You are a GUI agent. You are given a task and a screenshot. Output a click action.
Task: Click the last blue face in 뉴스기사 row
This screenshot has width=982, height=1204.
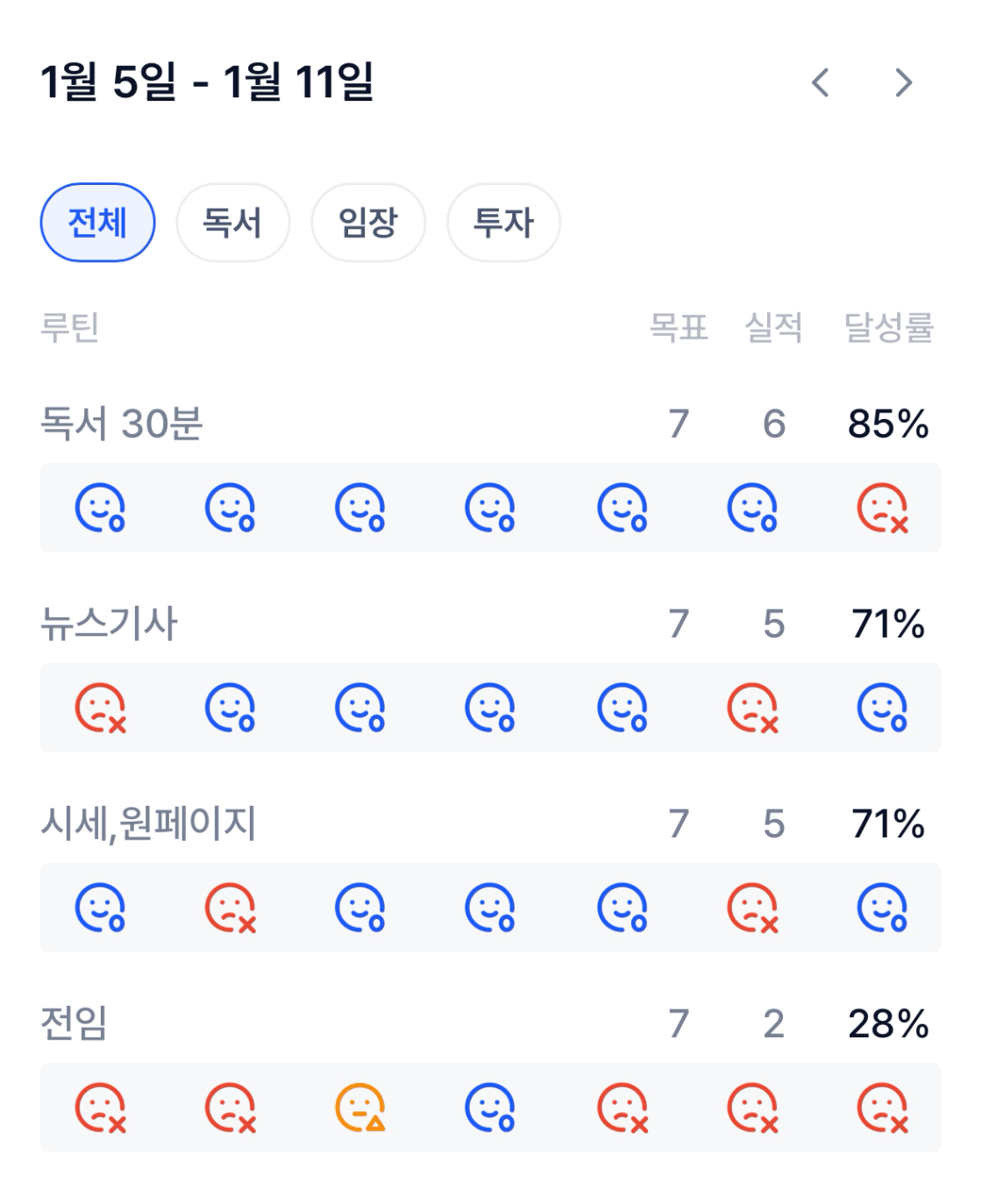point(882,708)
